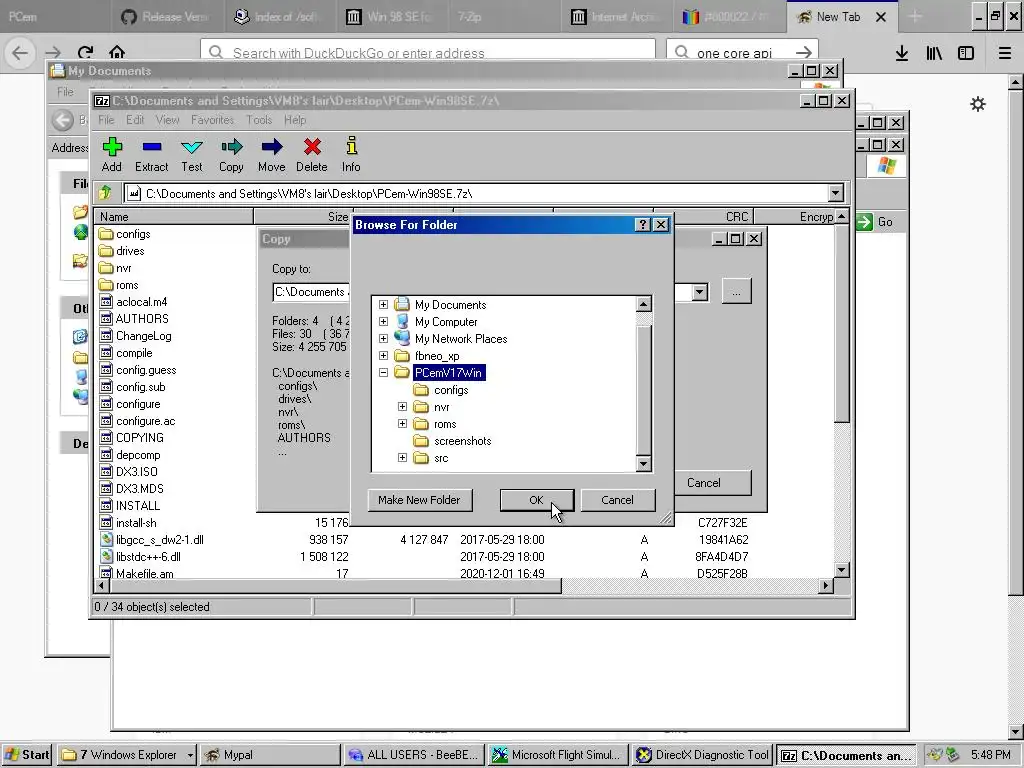Open the browser downloads arrow icon
1024x768 pixels.
(x=902, y=53)
